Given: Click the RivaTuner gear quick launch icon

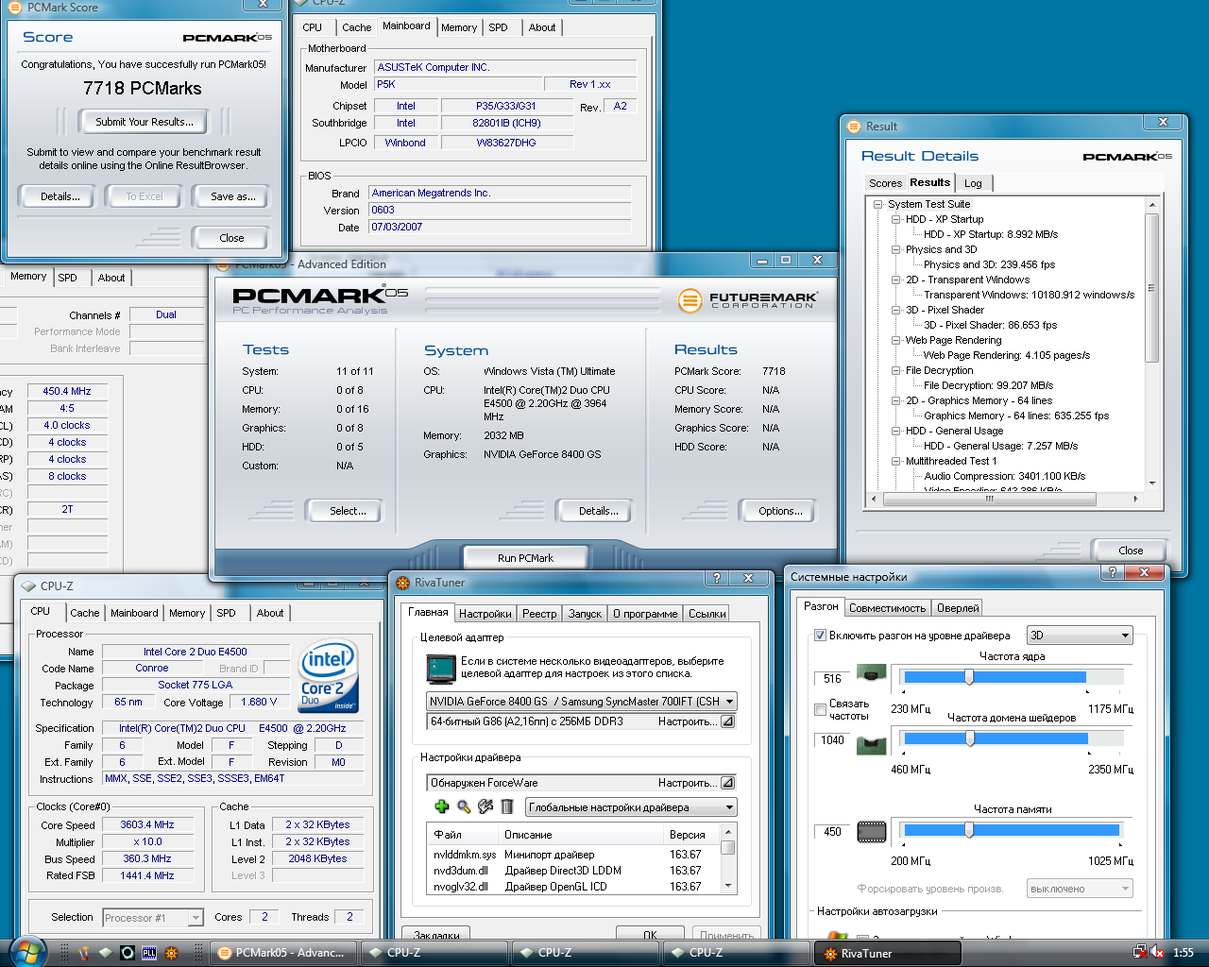Looking at the screenshot, I should point(171,953).
